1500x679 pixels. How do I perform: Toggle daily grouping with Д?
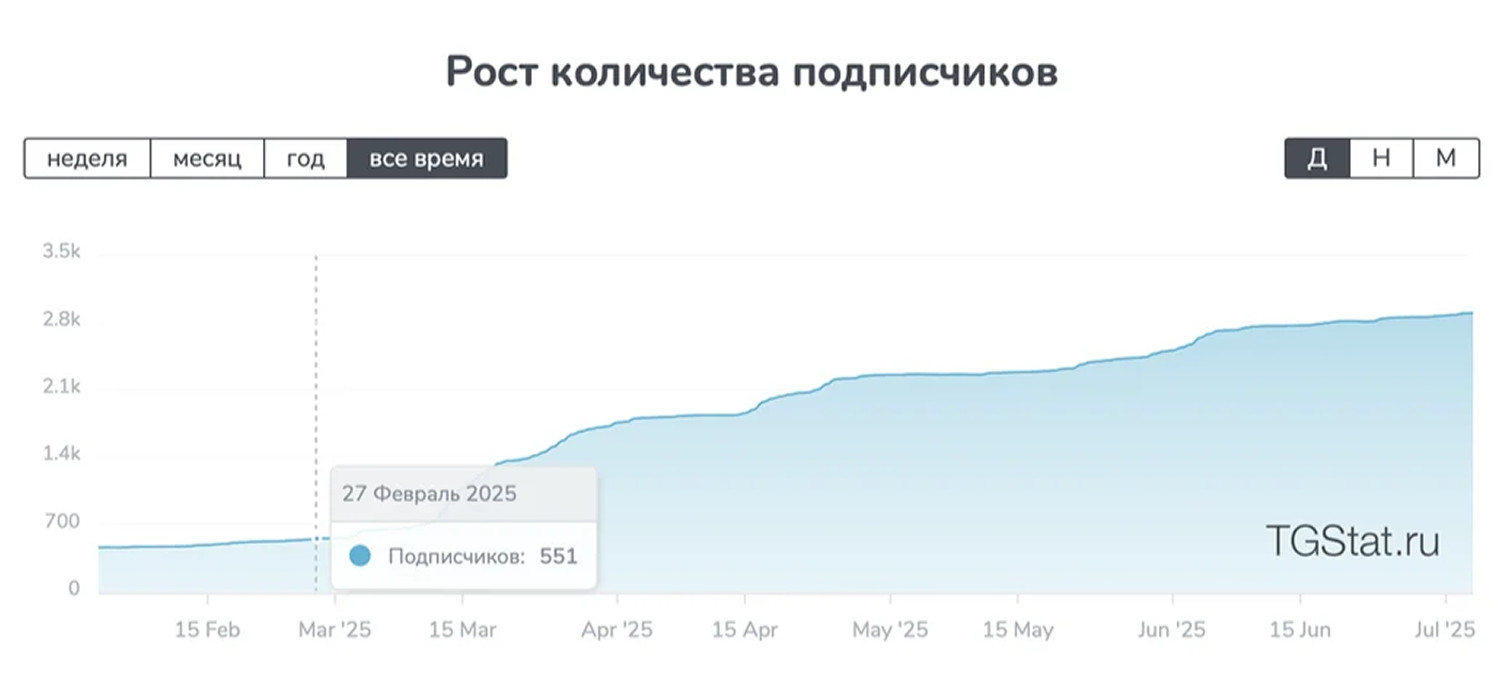click(x=1317, y=159)
